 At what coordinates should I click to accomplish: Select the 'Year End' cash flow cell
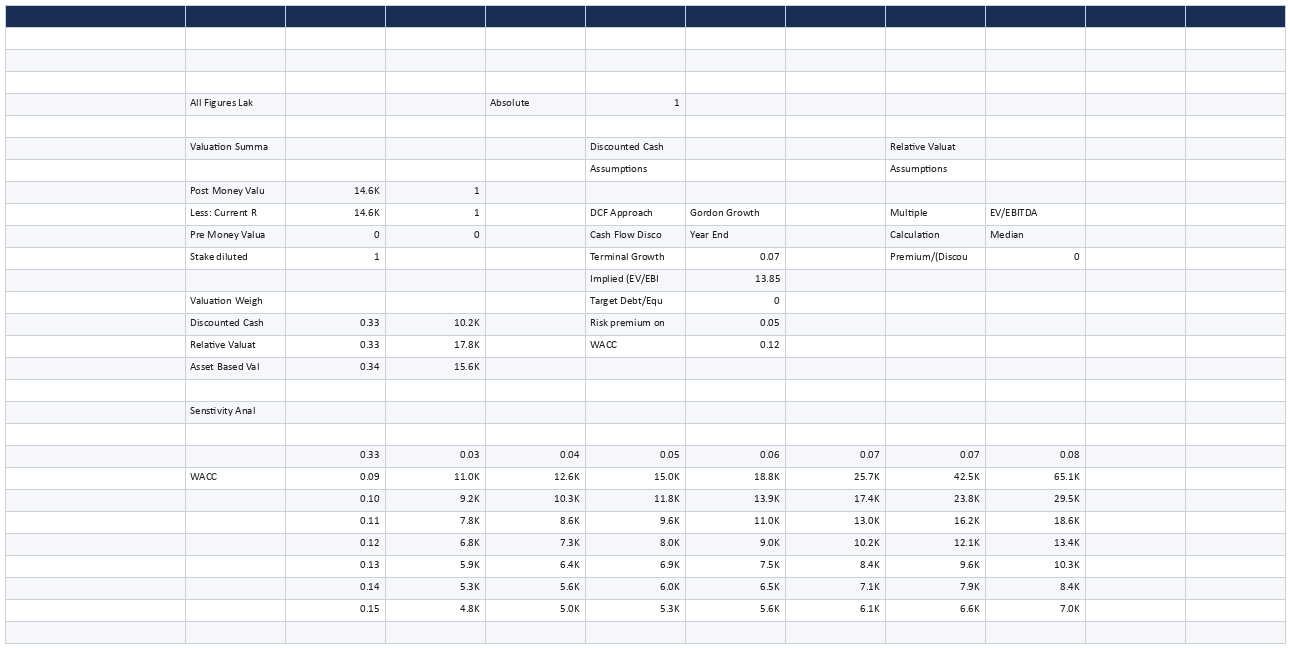(x=735, y=235)
